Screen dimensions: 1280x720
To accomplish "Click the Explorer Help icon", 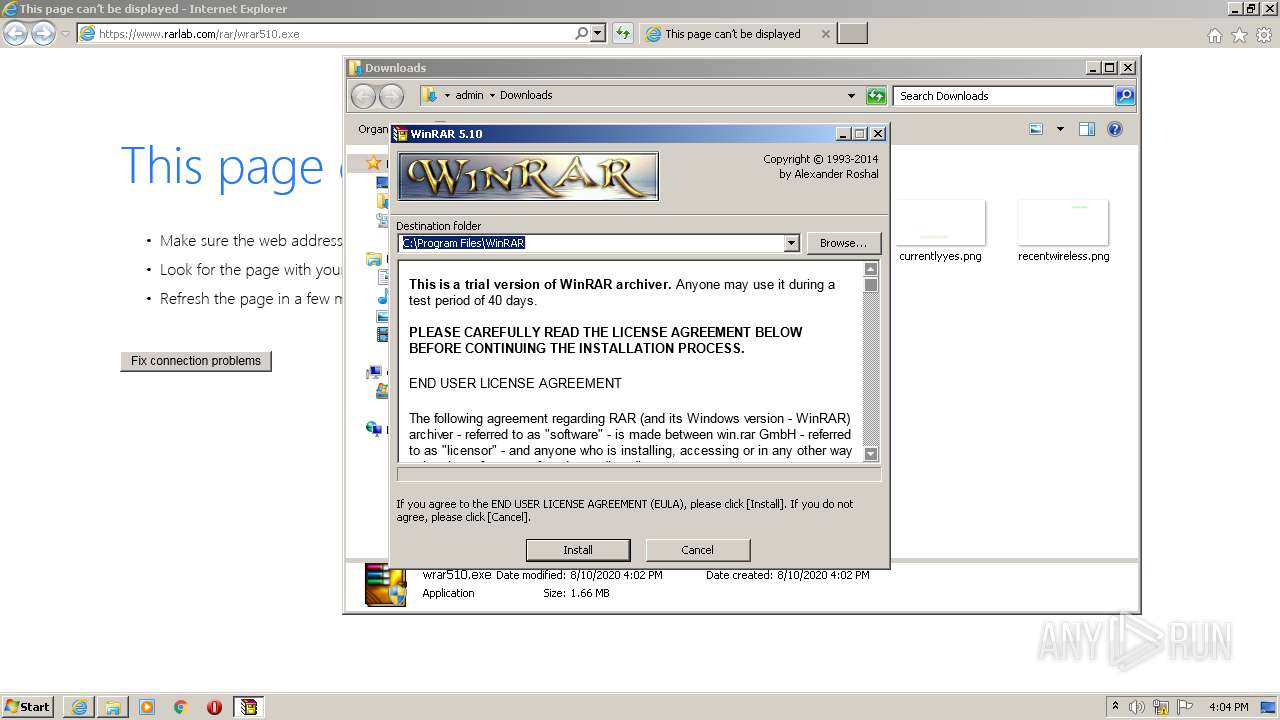I will pos(1115,129).
